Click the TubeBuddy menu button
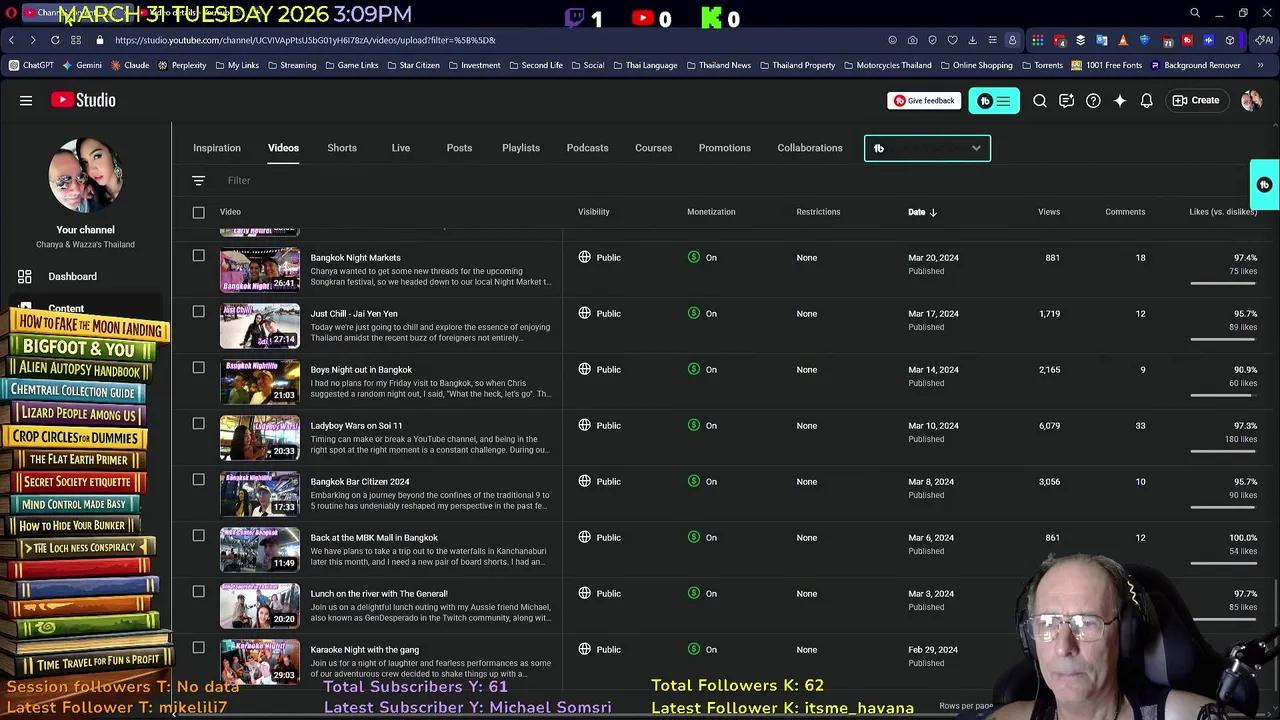 pyautogui.click(x=994, y=100)
